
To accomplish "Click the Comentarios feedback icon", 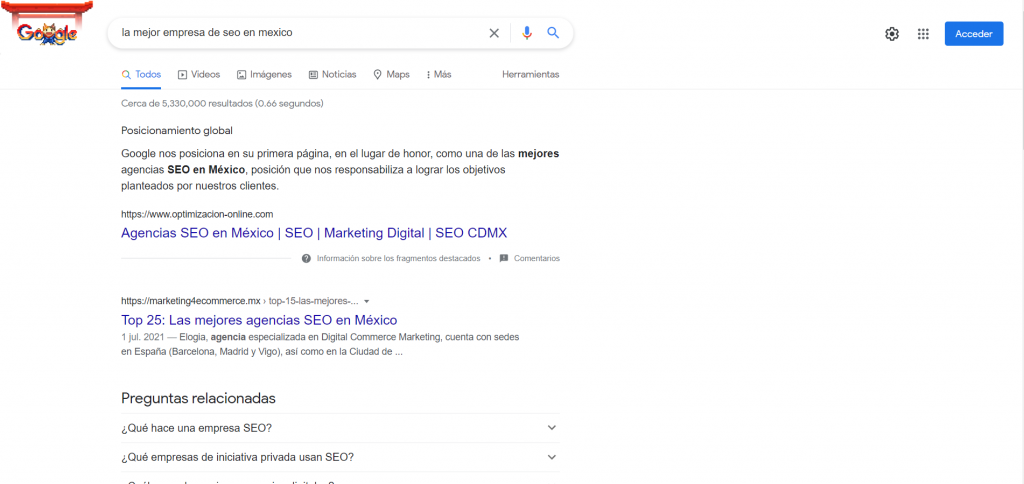I will 504,258.
